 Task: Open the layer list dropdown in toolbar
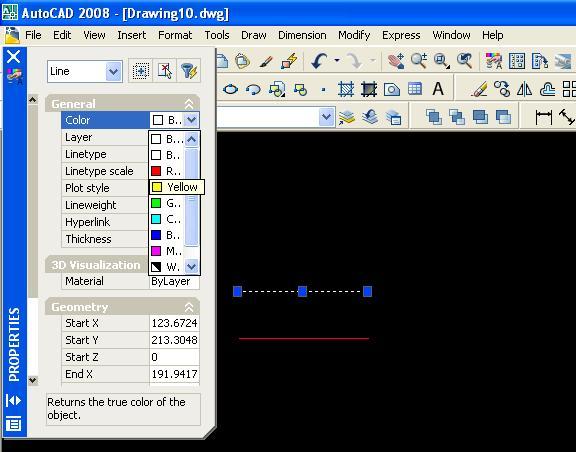(x=326, y=117)
